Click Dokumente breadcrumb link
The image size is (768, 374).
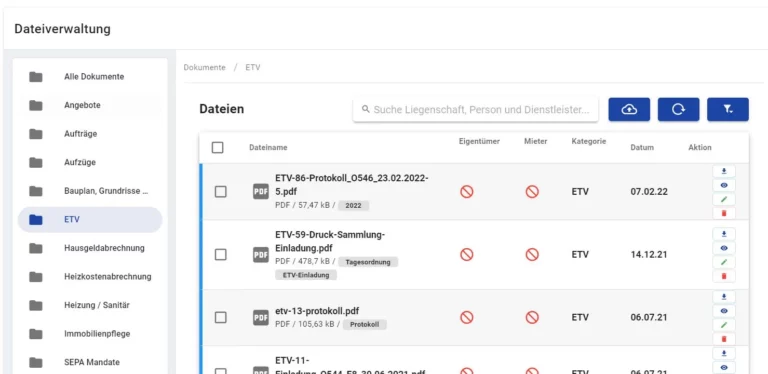[x=205, y=68]
